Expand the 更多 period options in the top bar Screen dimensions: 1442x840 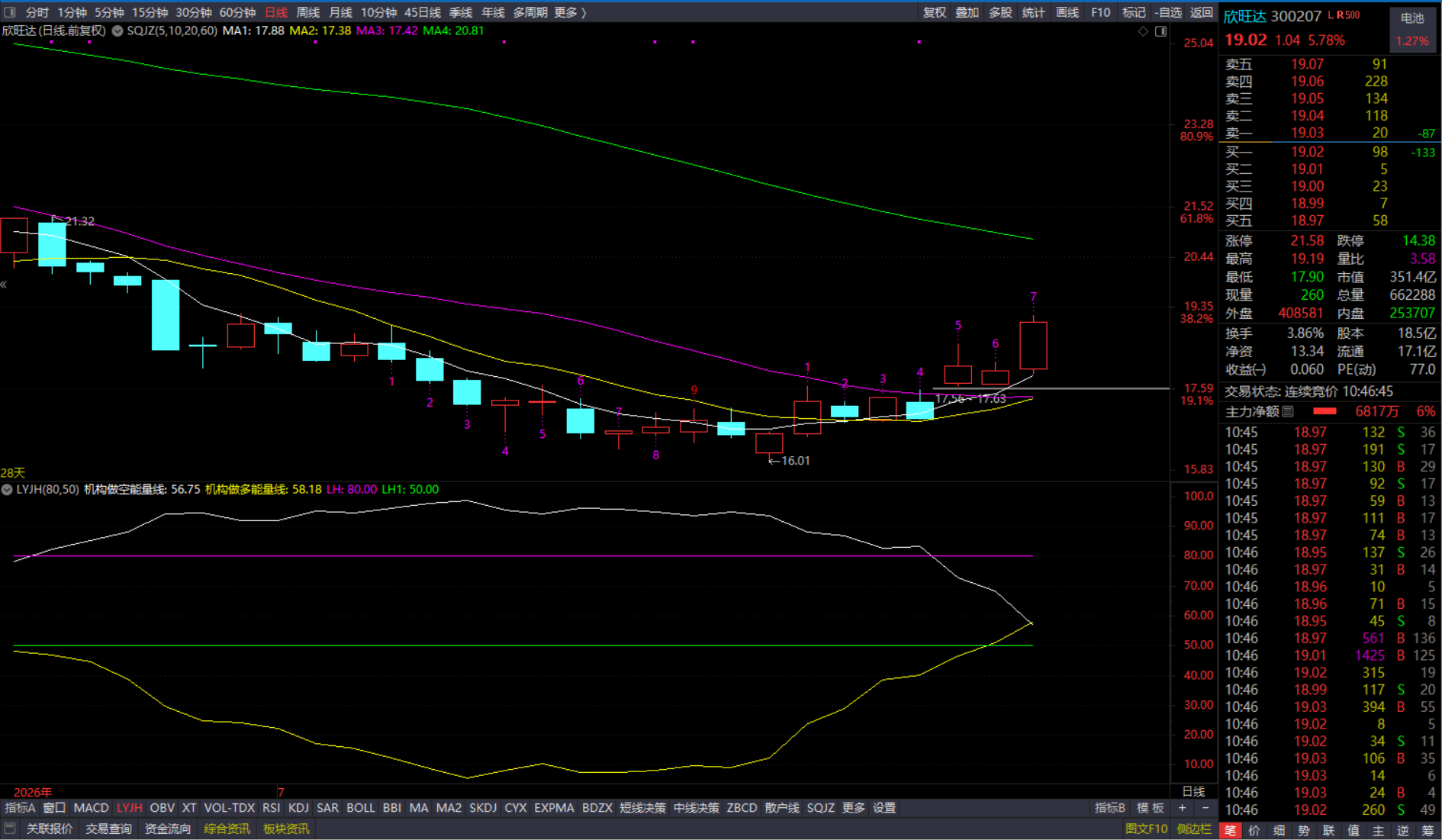[570, 12]
